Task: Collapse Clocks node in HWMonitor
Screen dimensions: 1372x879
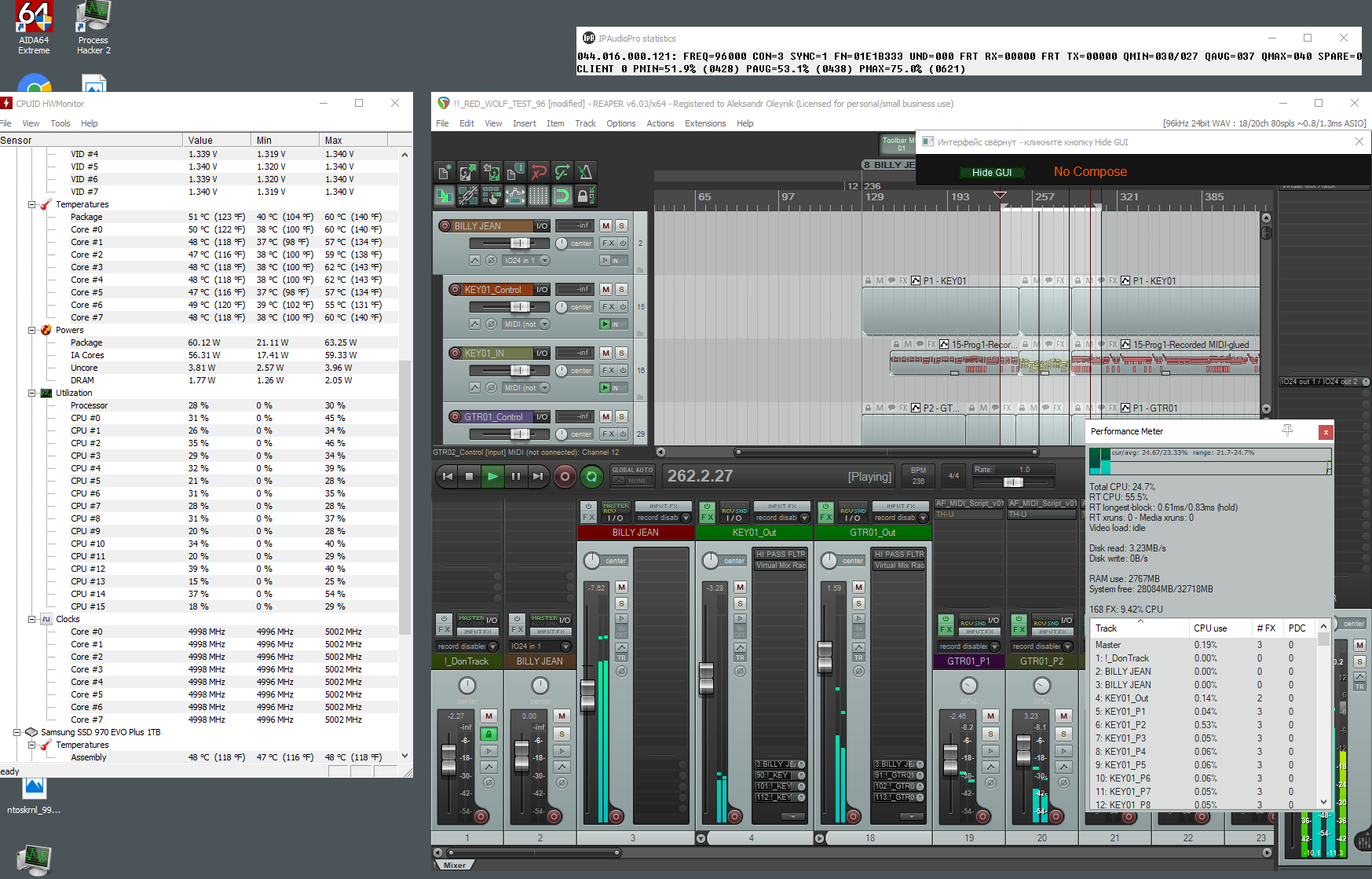Action: tap(31, 619)
